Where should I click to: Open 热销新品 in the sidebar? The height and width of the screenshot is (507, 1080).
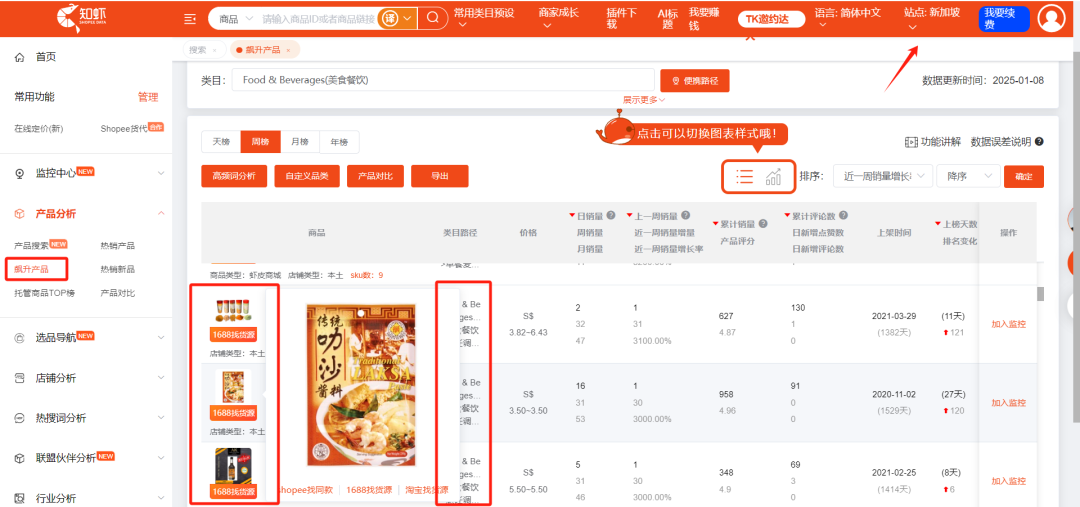pos(118,269)
